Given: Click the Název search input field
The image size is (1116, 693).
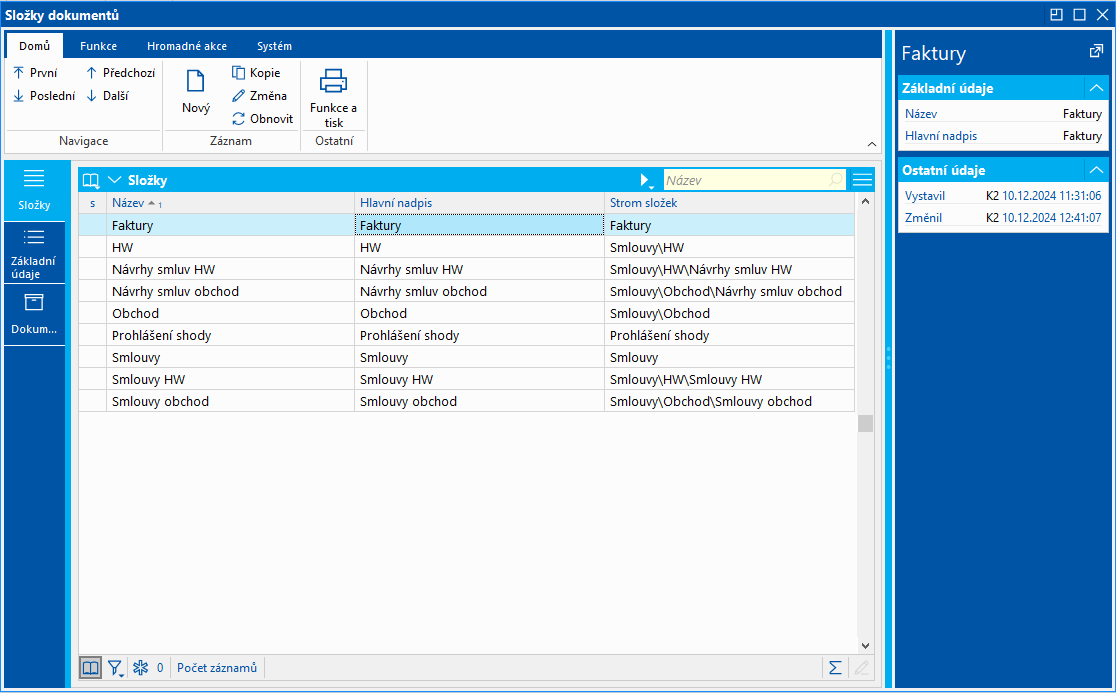Looking at the screenshot, I should [745, 180].
